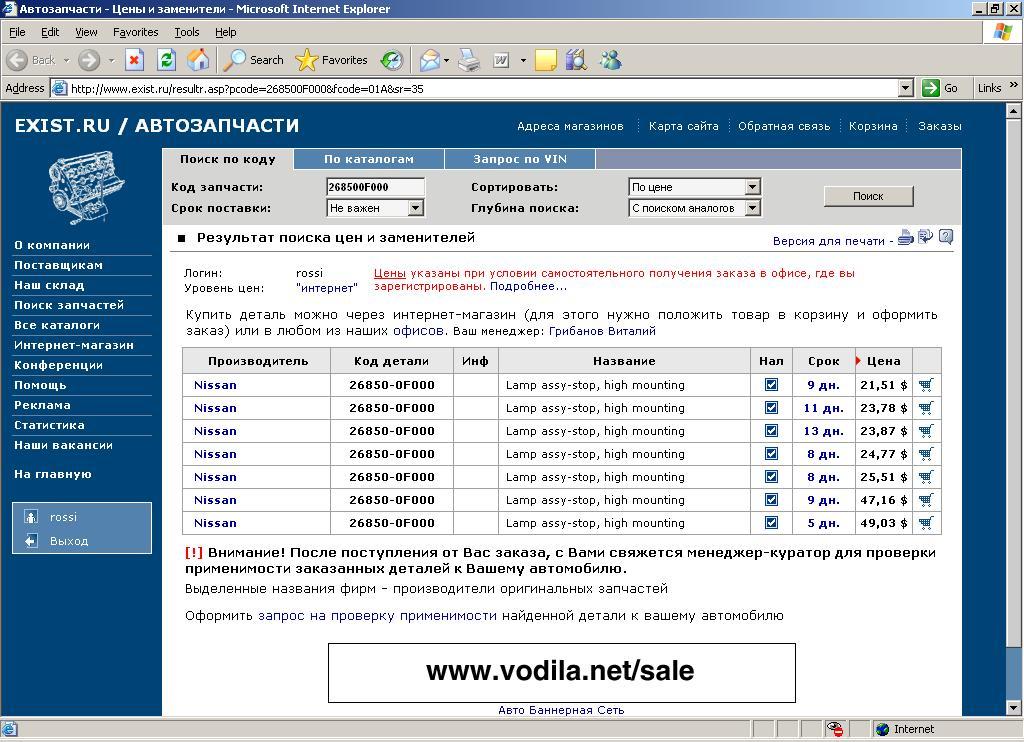Click the page scrollbar down arrow
The image size is (1024, 742).
1013,707
